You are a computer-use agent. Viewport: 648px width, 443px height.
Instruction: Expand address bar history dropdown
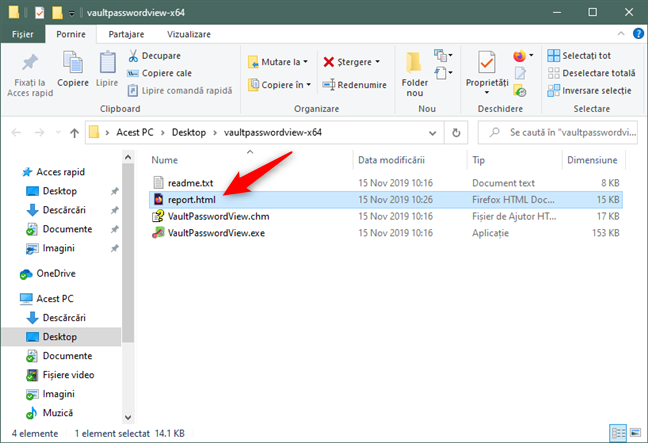[x=432, y=133]
